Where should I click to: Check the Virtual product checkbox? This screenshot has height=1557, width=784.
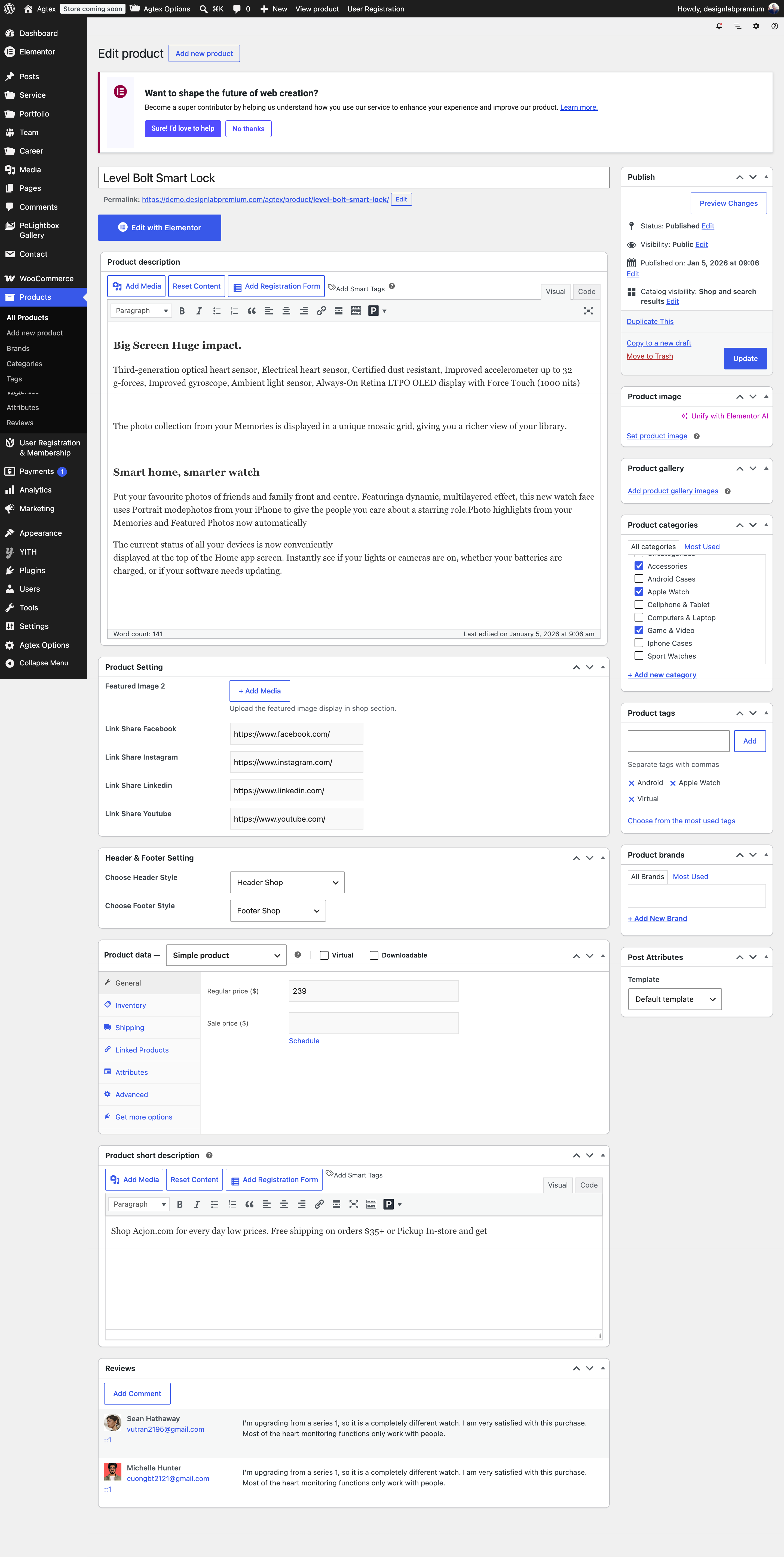click(x=324, y=955)
